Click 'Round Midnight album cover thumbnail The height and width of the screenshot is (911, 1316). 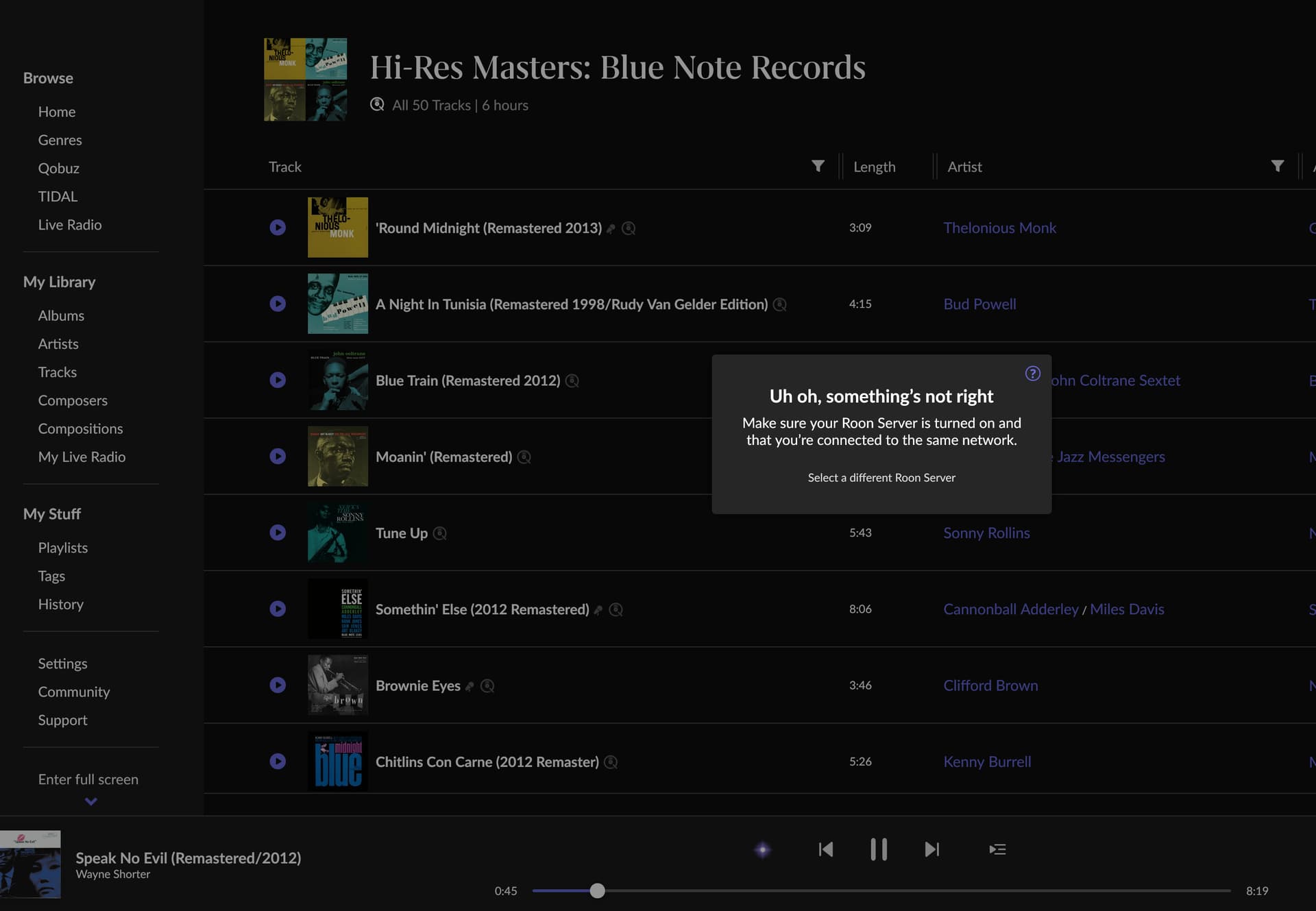(337, 228)
